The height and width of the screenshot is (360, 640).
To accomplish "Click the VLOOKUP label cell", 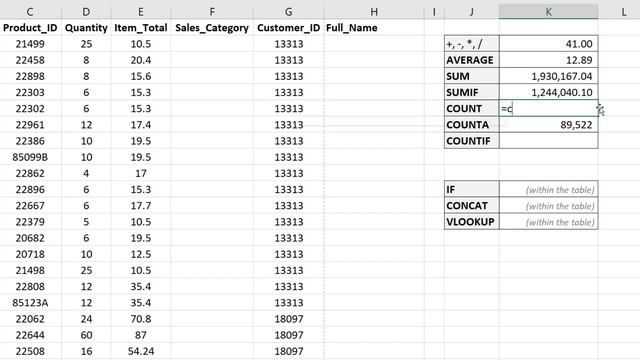I will click(x=471, y=222).
